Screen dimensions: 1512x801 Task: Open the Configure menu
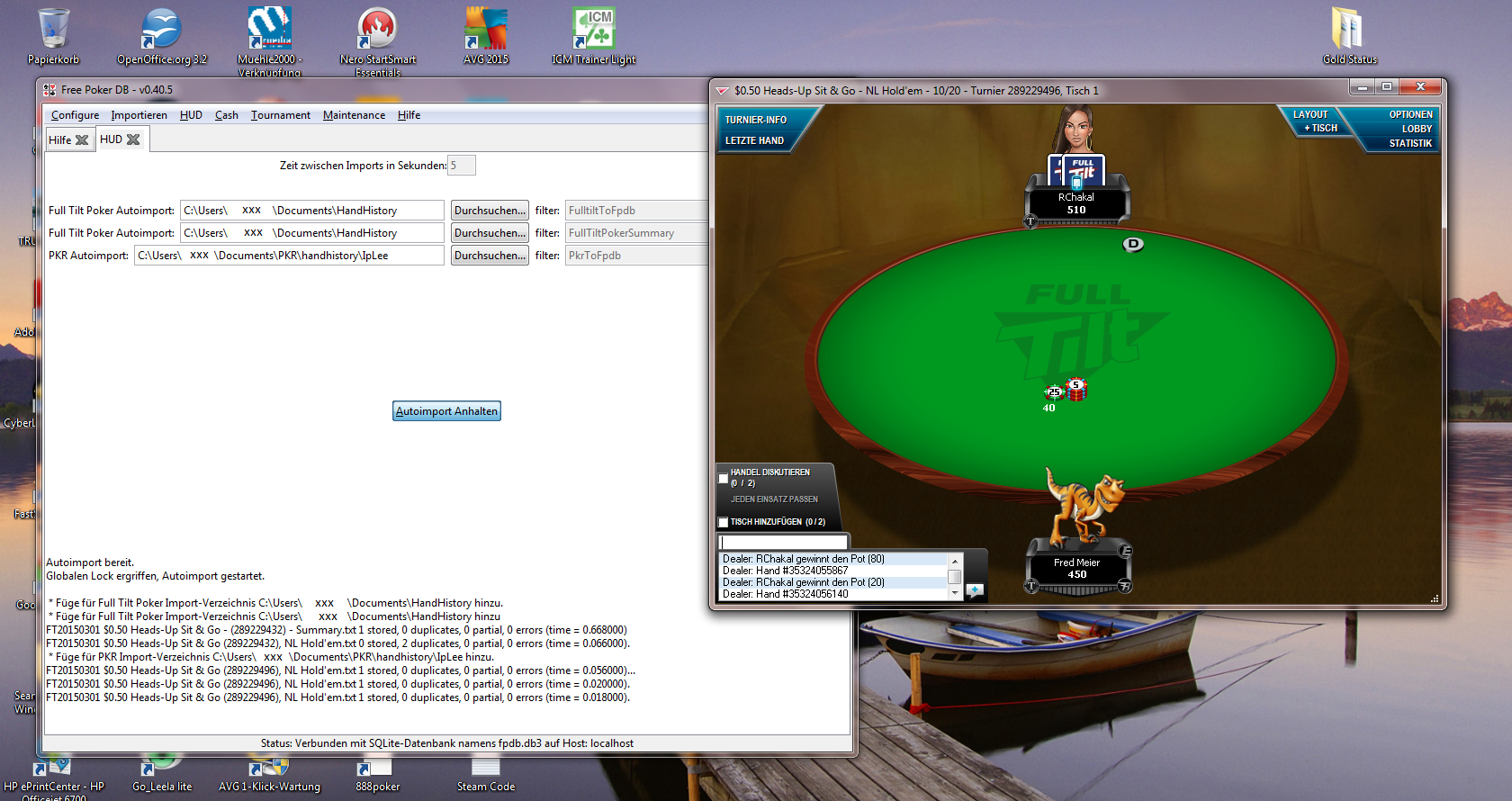(75, 115)
